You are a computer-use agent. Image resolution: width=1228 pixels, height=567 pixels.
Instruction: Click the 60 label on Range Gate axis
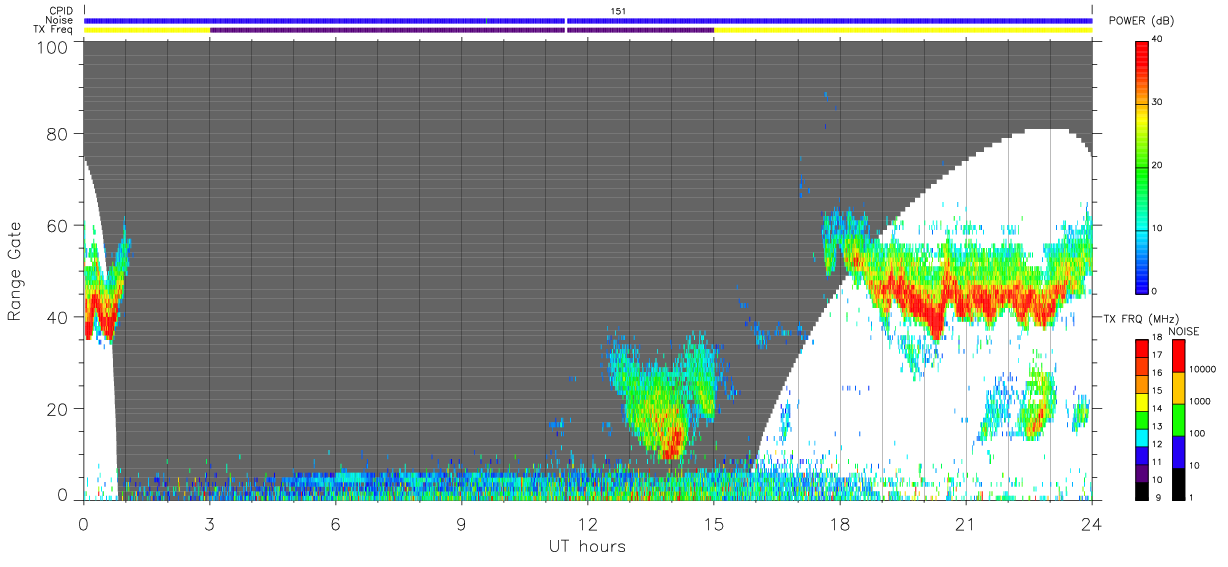(58, 226)
